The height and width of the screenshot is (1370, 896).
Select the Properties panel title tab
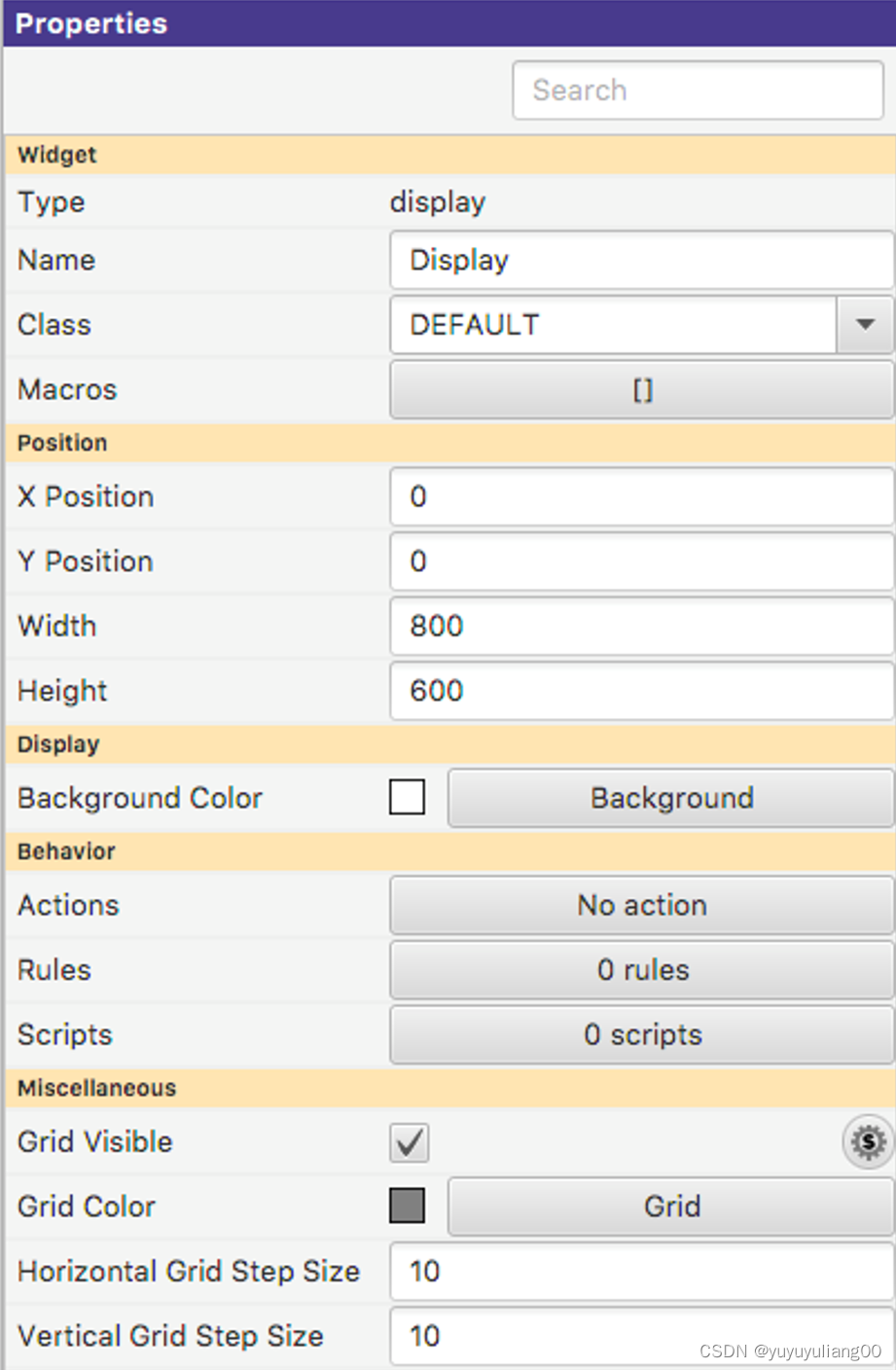(90, 23)
